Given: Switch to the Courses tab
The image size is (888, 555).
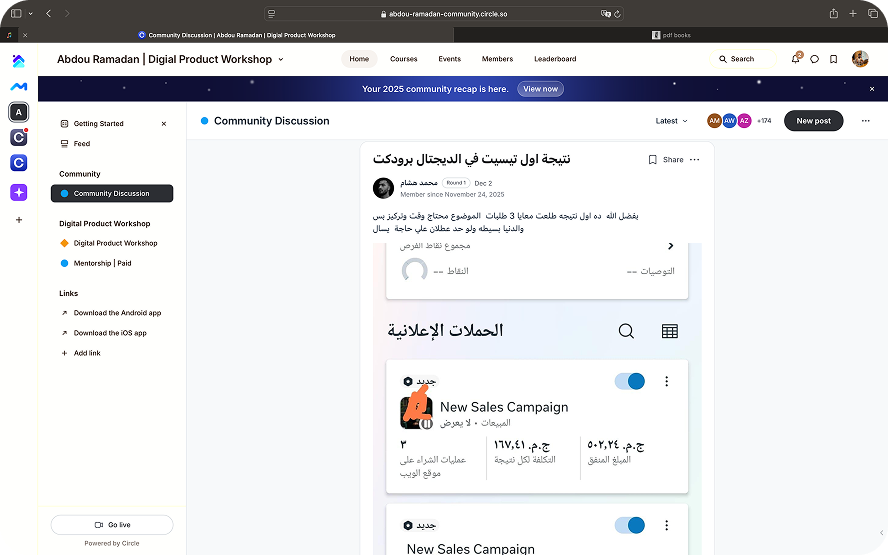Looking at the screenshot, I should 403,59.
